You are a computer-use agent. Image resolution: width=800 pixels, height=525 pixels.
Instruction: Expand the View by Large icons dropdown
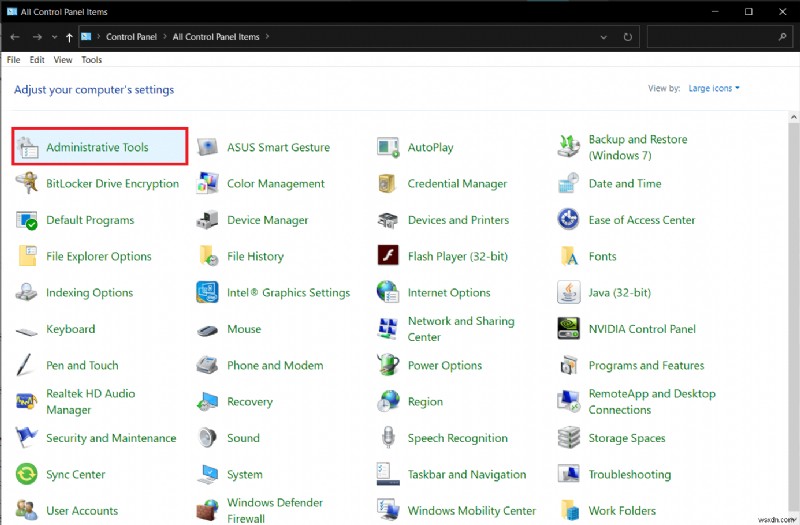click(714, 88)
